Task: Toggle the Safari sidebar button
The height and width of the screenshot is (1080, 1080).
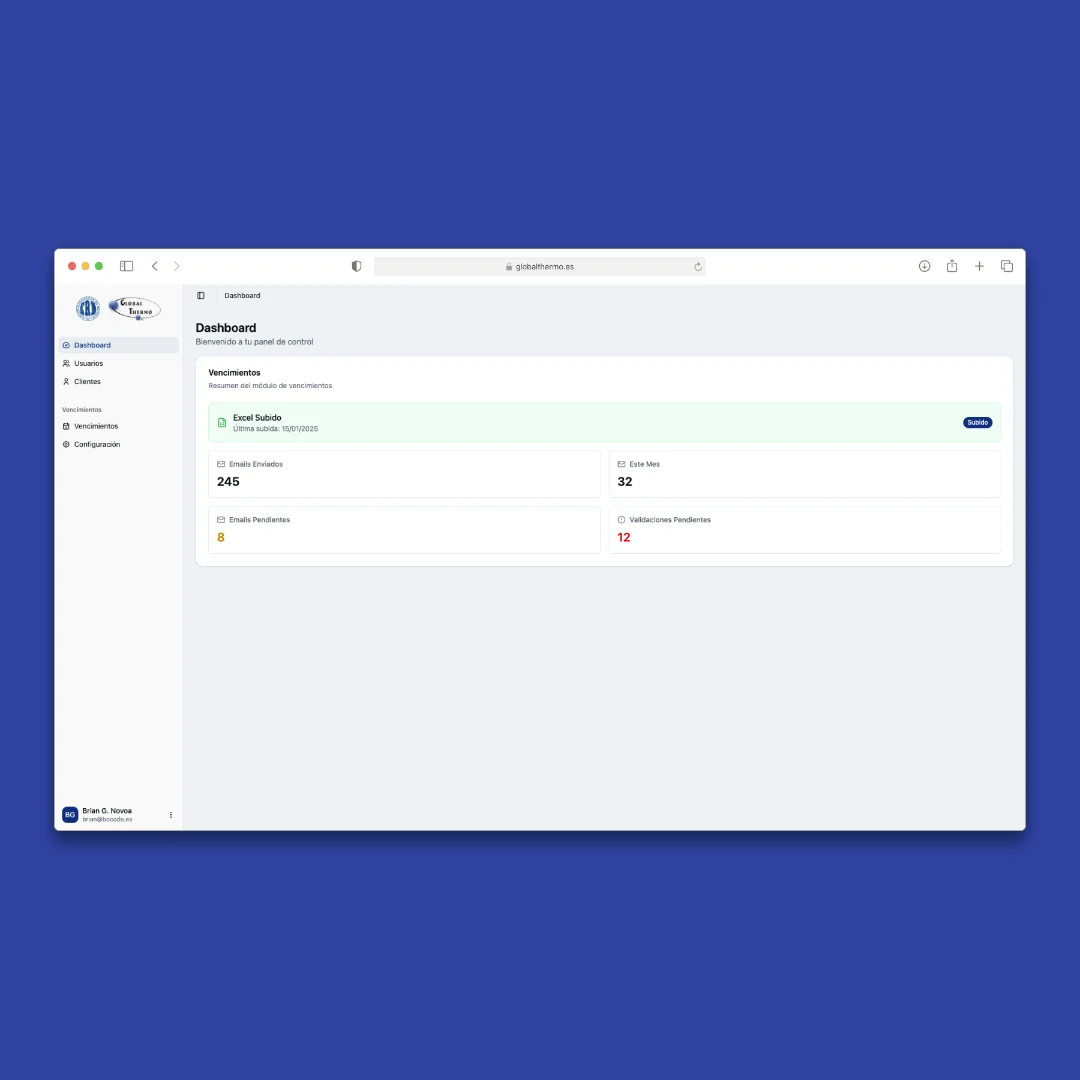Action: point(126,266)
